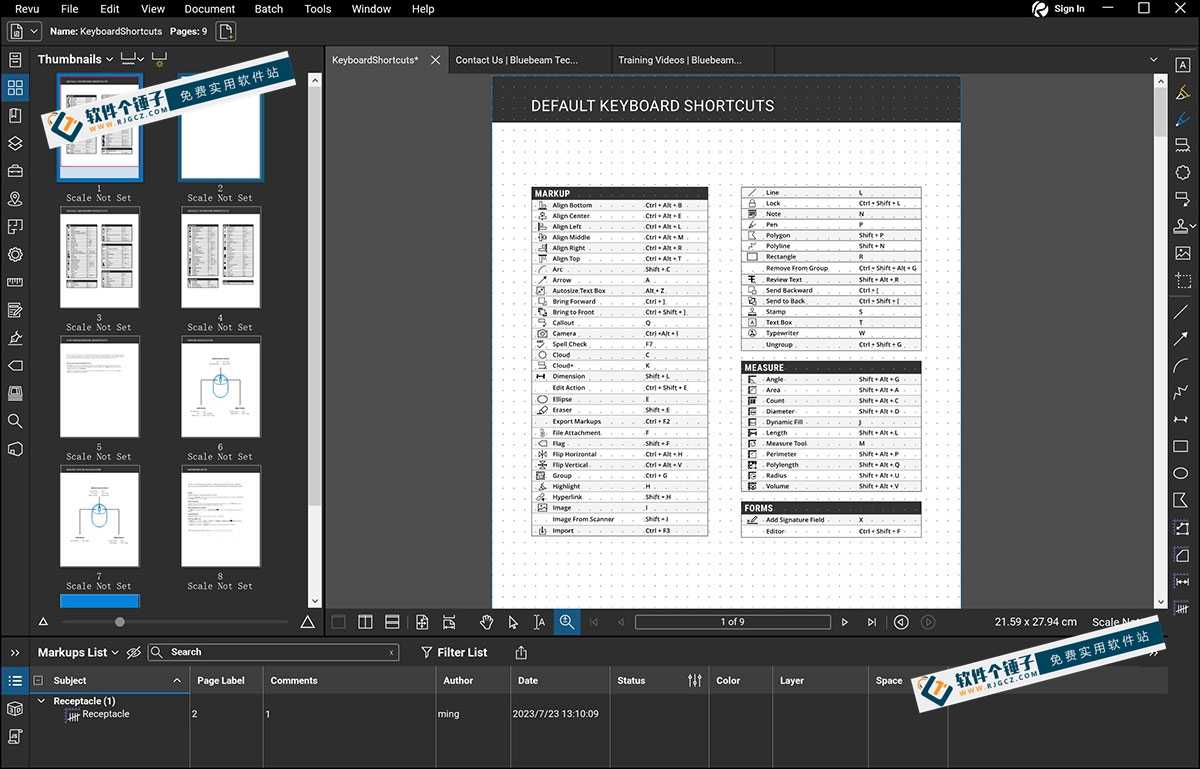Toggle the Markups List view icon

(15, 681)
